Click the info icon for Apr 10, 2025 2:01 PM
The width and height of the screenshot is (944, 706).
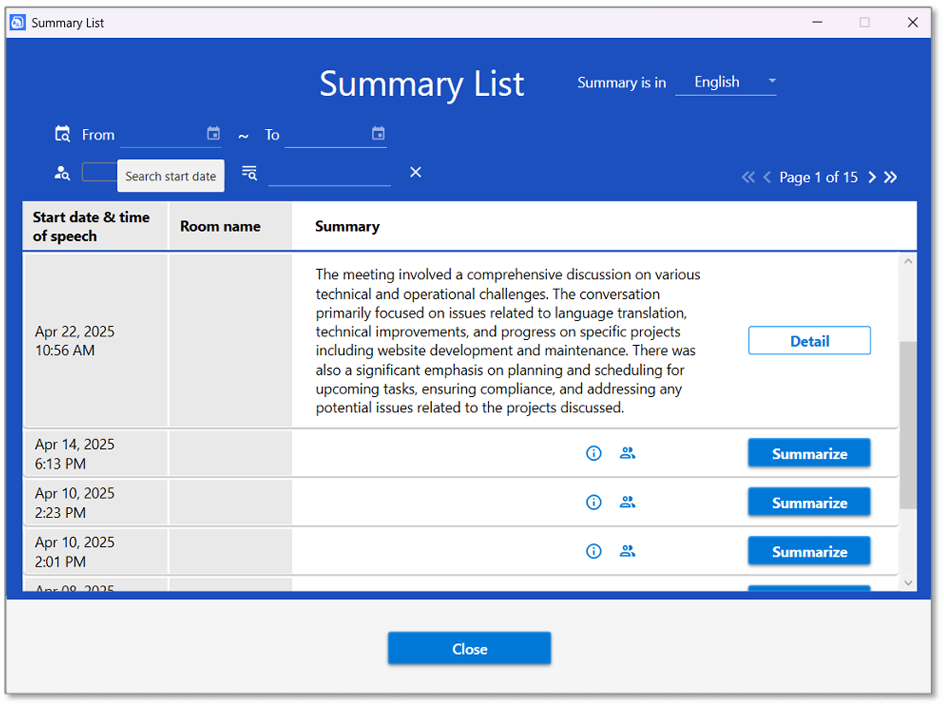[x=594, y=551]
